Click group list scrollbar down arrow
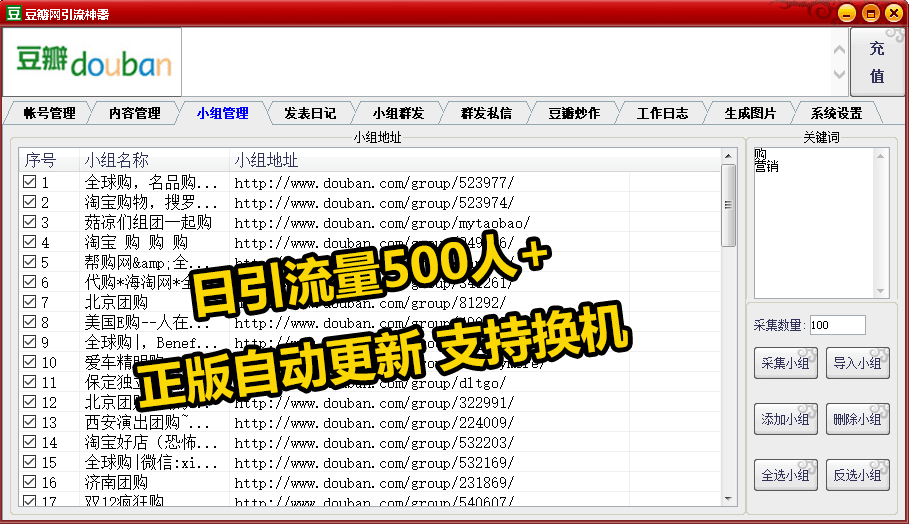909x524 pixels. [x=728, y=498]
